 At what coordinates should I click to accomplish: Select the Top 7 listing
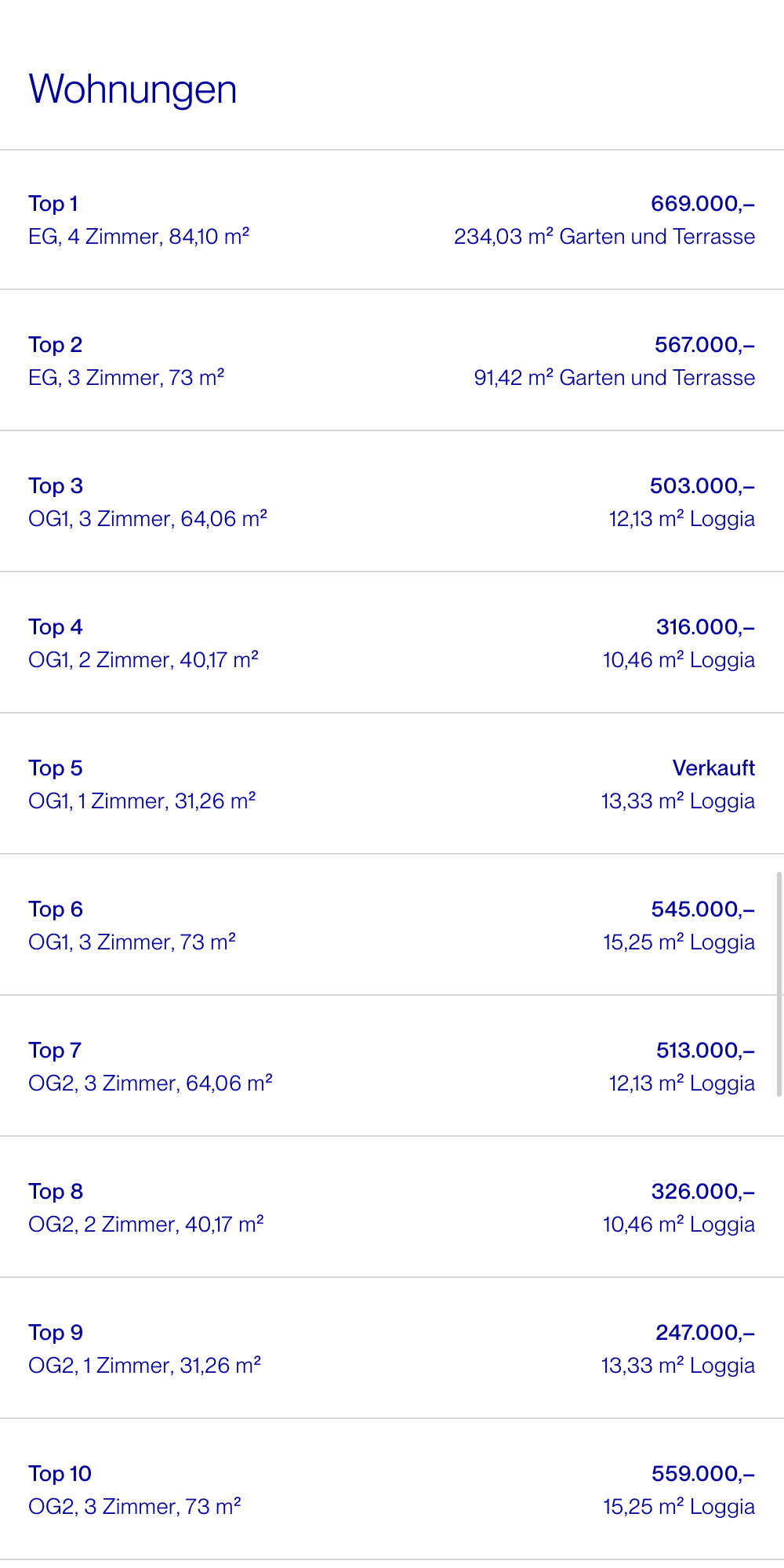pos(55,1051)
